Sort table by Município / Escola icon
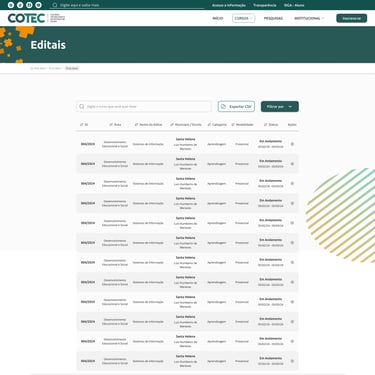Viewport: 375px width, 375px height. [172, 124]
